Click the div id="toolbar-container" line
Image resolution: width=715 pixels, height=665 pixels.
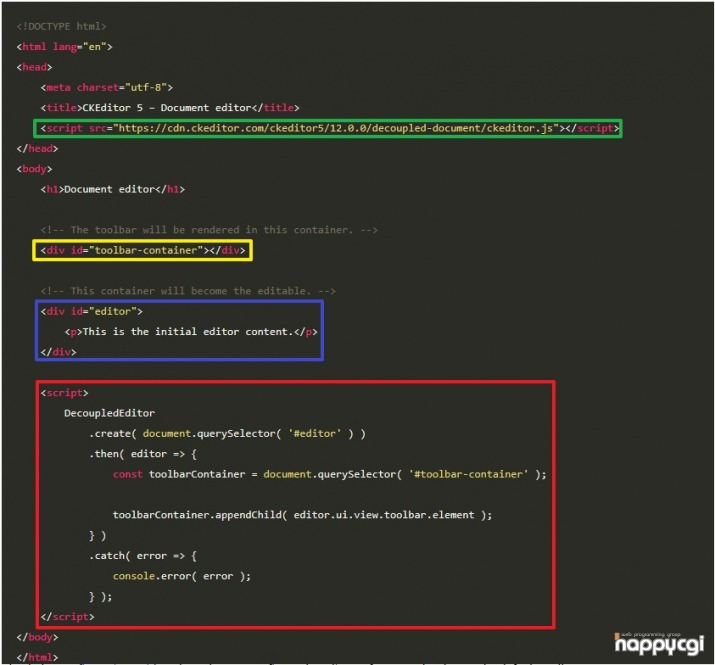pyautogui.click(x=143, y=250)
